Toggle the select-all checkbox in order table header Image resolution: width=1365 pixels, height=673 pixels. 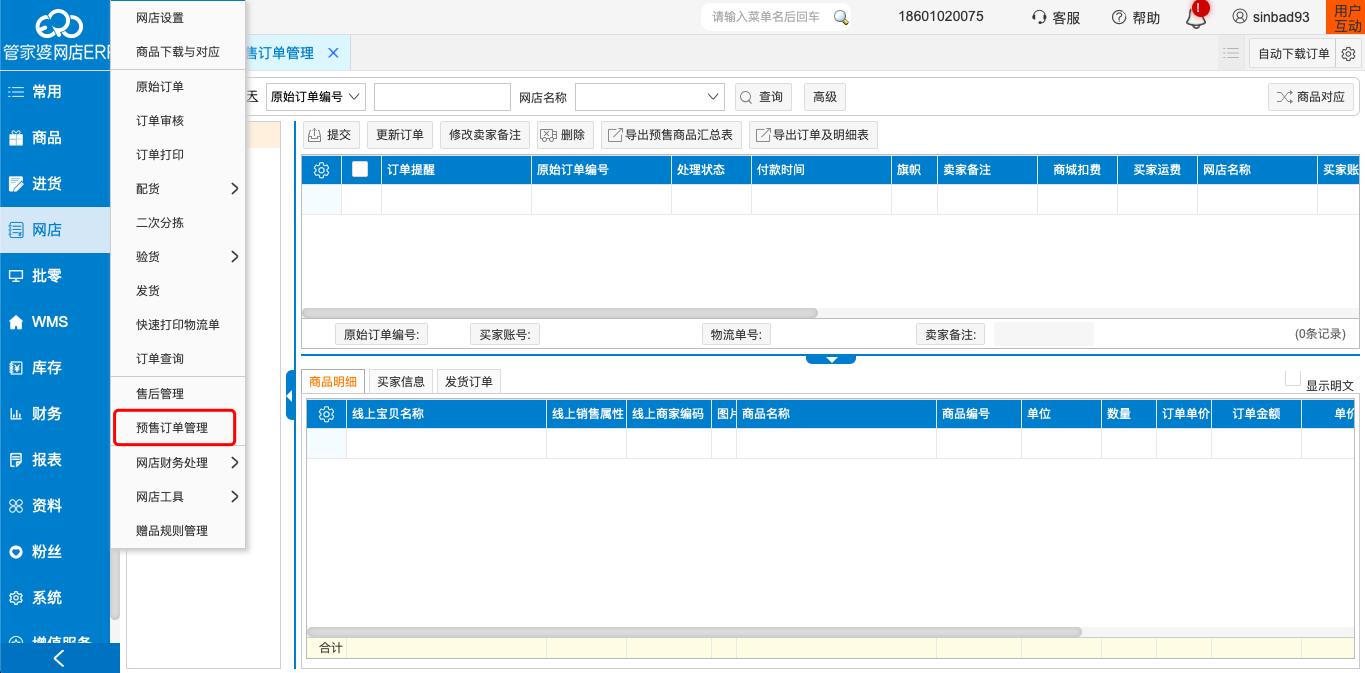[360, 169]
